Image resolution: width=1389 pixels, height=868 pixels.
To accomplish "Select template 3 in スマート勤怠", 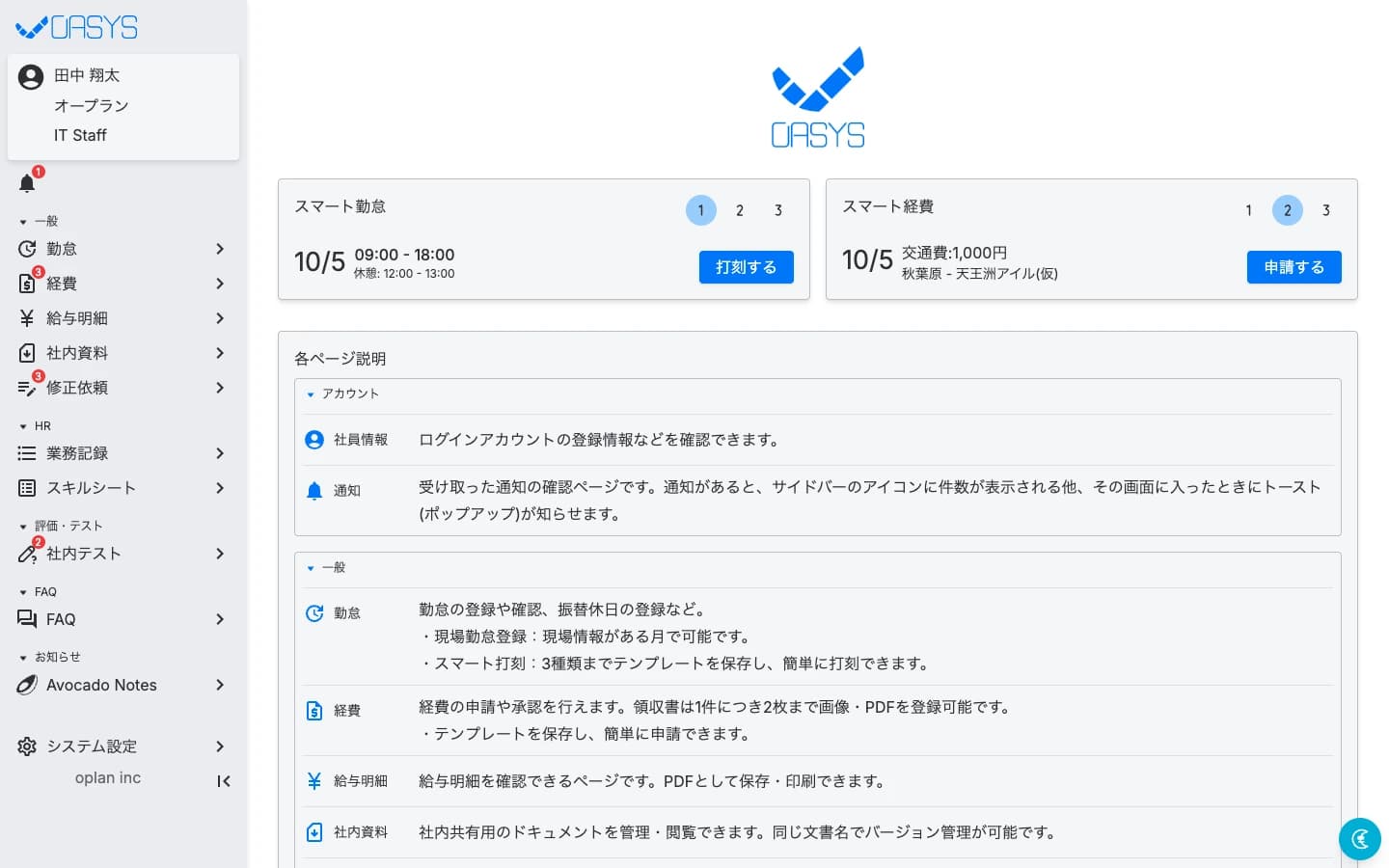I will pyautogui.click(x=778, y=210).
